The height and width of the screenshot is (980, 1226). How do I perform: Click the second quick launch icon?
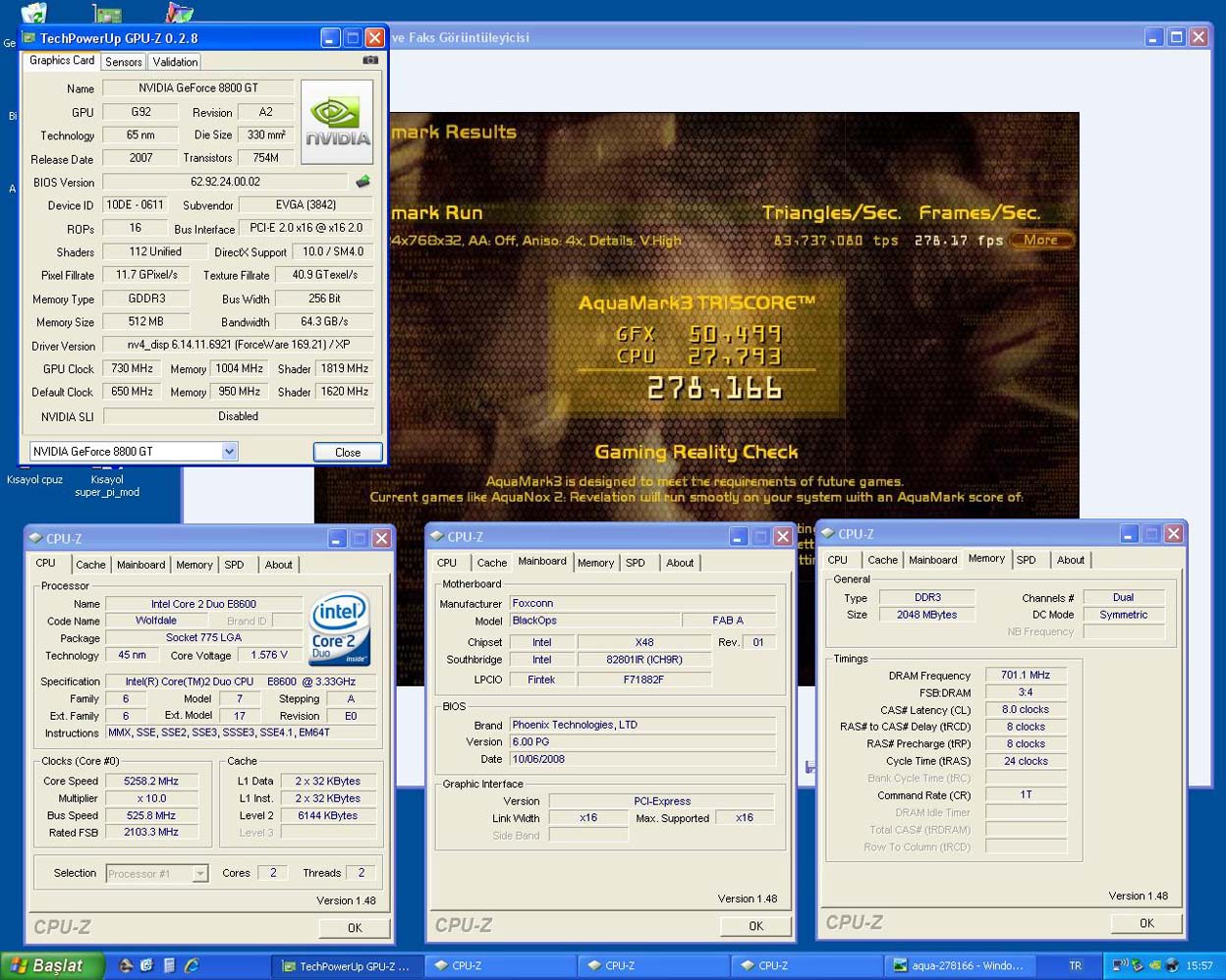pos(147,966)
